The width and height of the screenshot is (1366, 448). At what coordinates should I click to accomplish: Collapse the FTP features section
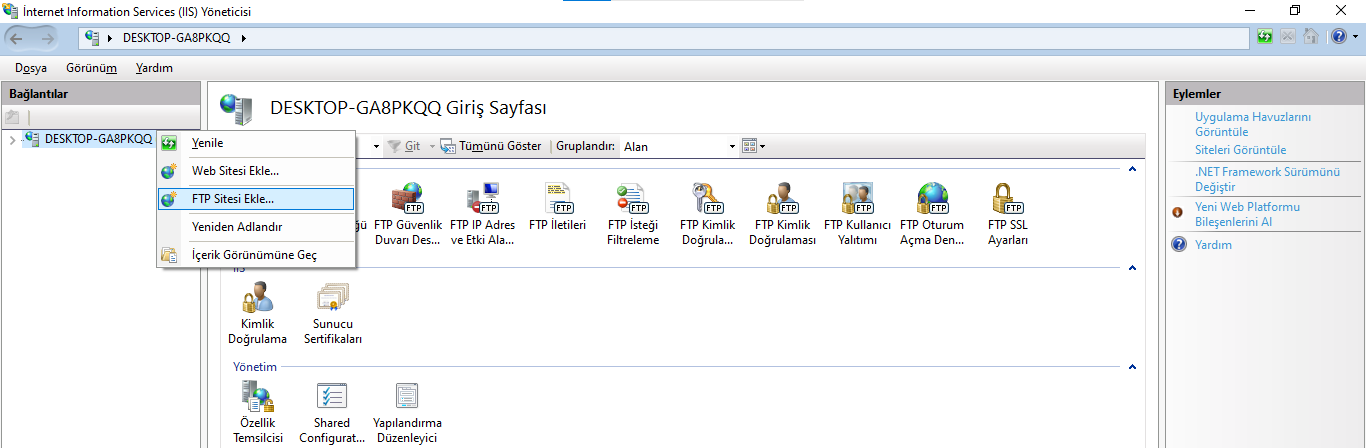coord(1133,169)
